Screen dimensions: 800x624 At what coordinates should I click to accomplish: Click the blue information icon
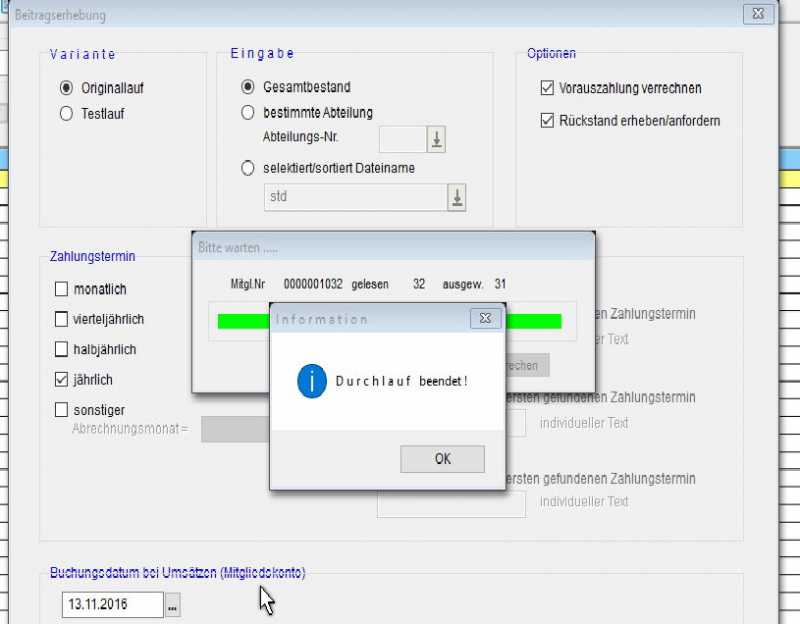click(312, 381)
